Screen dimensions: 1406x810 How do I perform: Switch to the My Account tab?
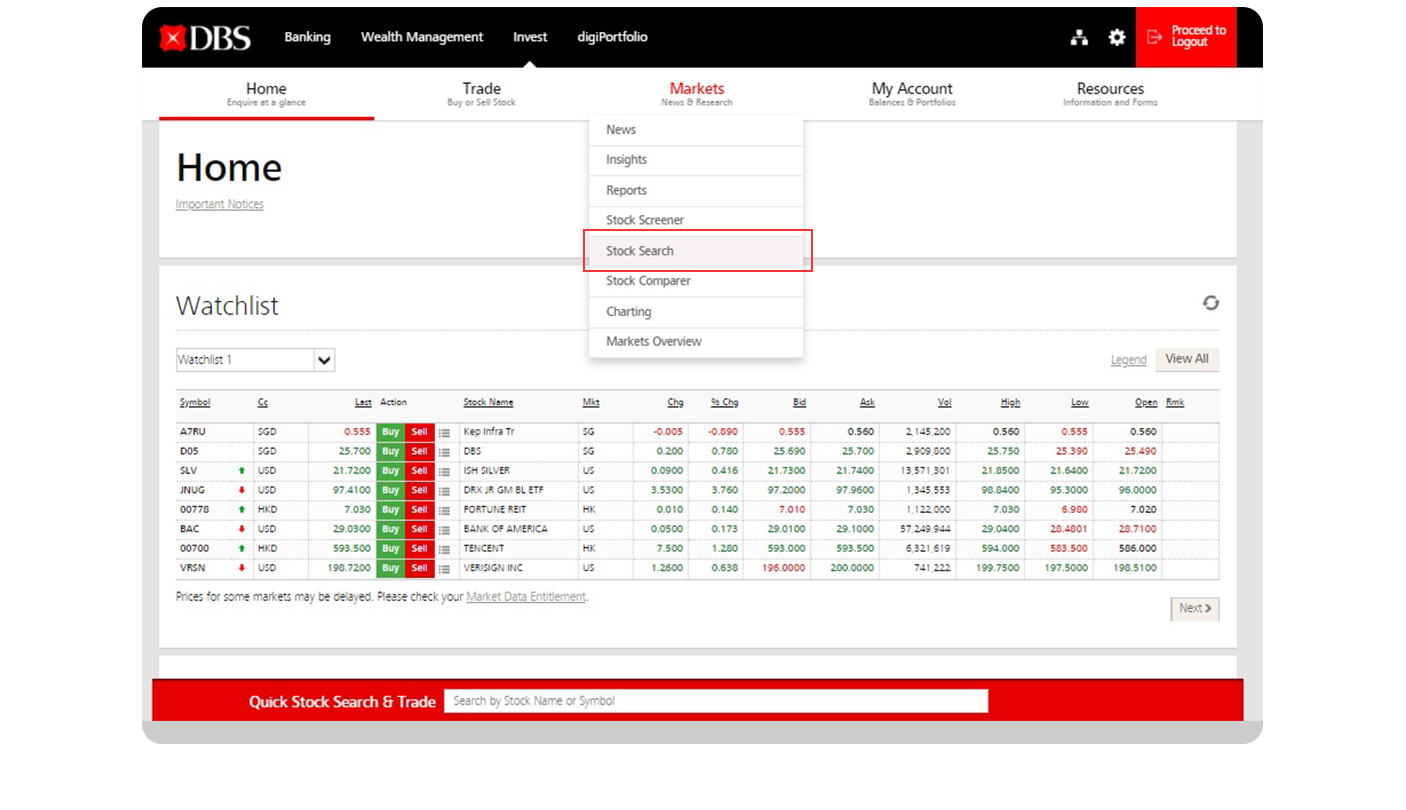[x=912, y=94]
